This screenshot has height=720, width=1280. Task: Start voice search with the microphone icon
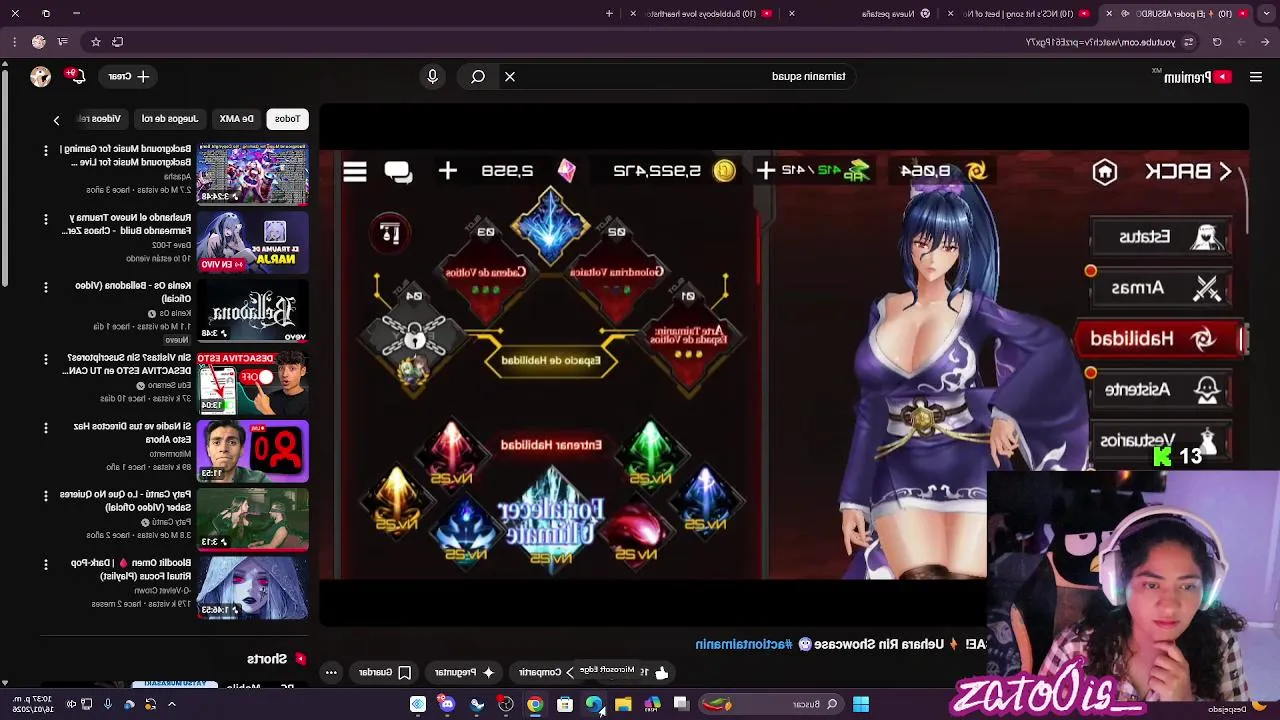pyautogui.click(x=432, y=76)
